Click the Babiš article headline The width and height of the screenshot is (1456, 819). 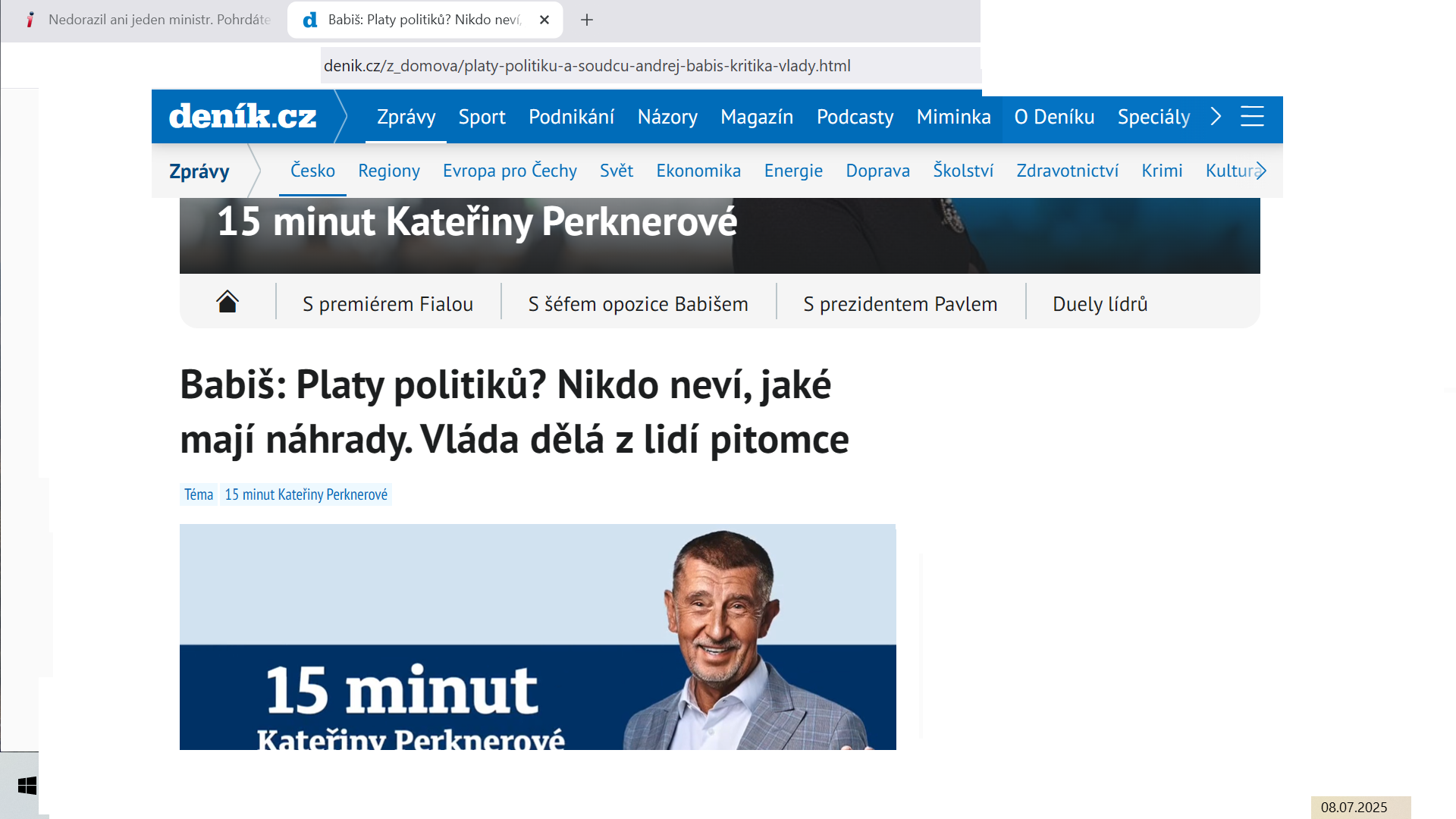point(514,412)
